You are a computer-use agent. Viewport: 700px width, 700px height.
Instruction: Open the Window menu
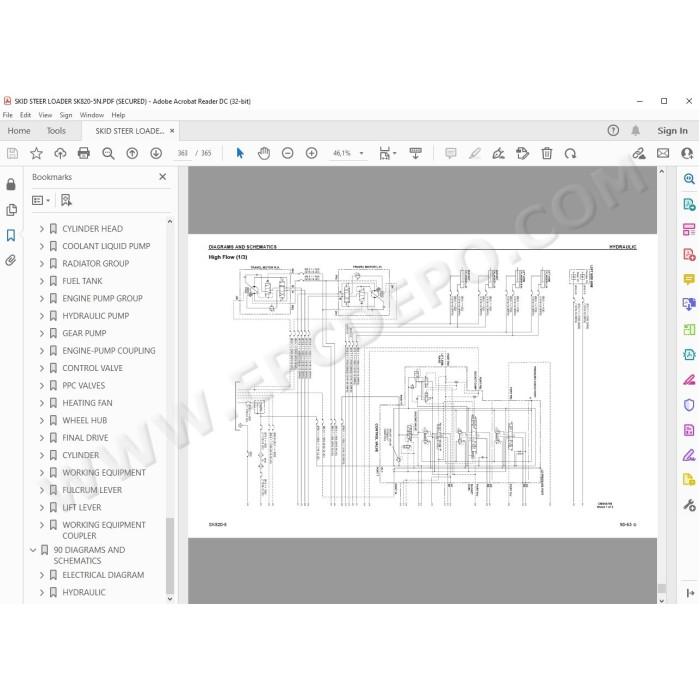pos(92,115)
